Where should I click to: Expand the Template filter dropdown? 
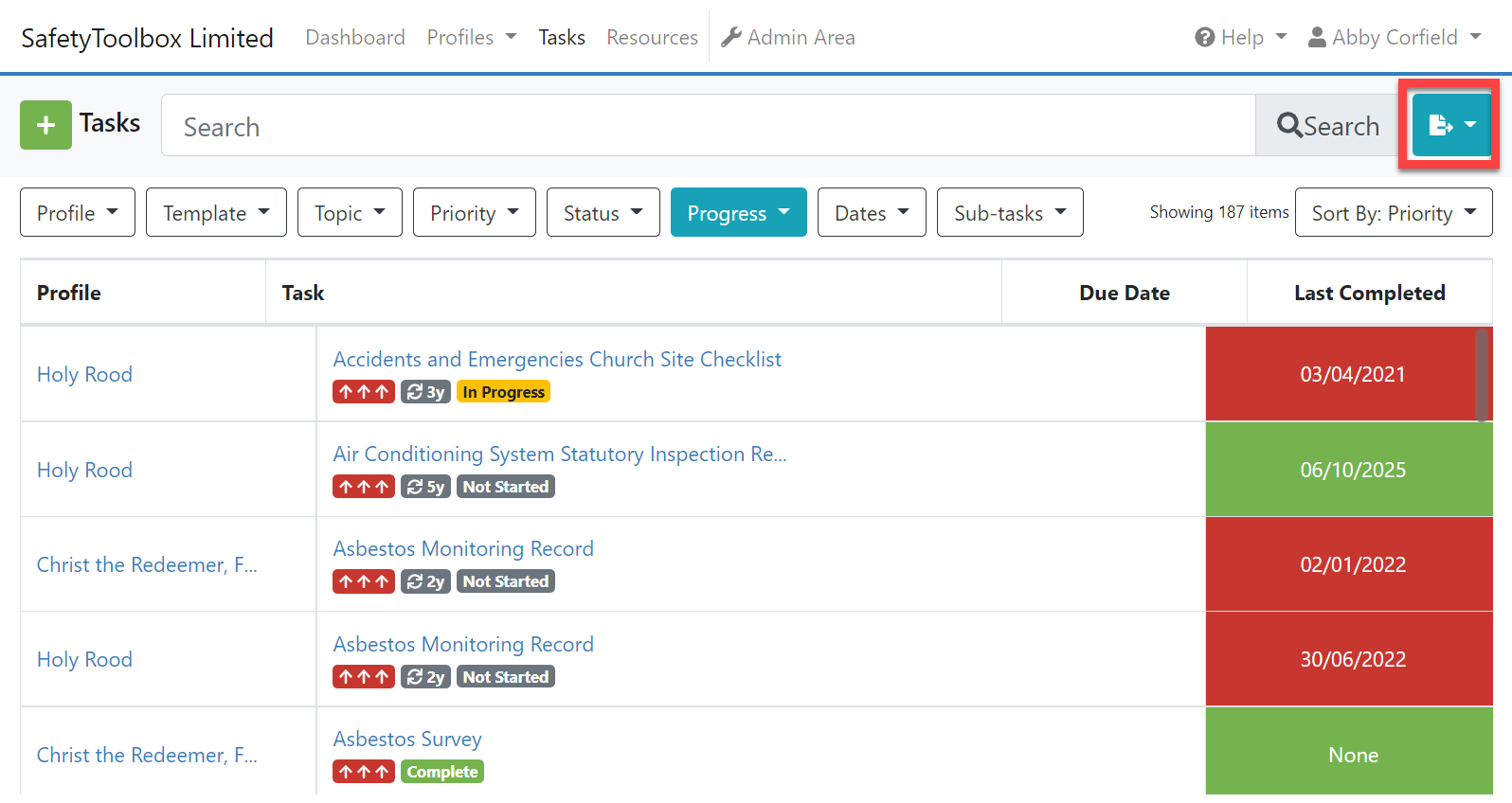click(216, 213)
